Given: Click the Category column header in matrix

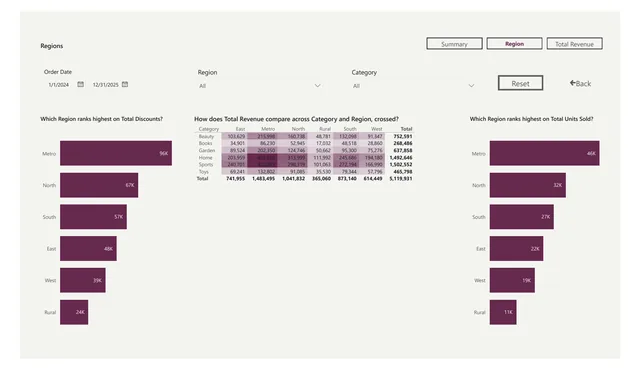Looking at the screenshot, I should [x=209, y=129].
